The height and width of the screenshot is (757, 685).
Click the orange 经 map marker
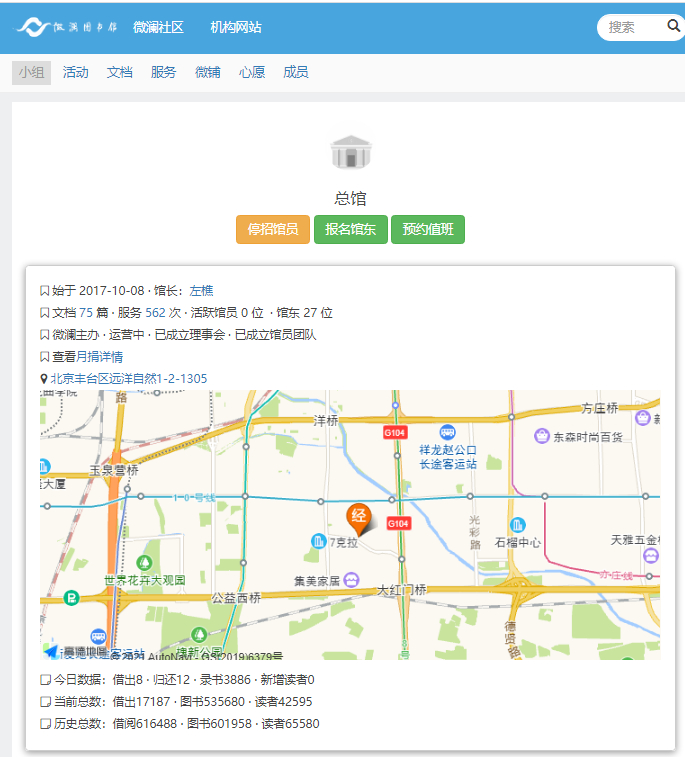click(x=358, y=518)
